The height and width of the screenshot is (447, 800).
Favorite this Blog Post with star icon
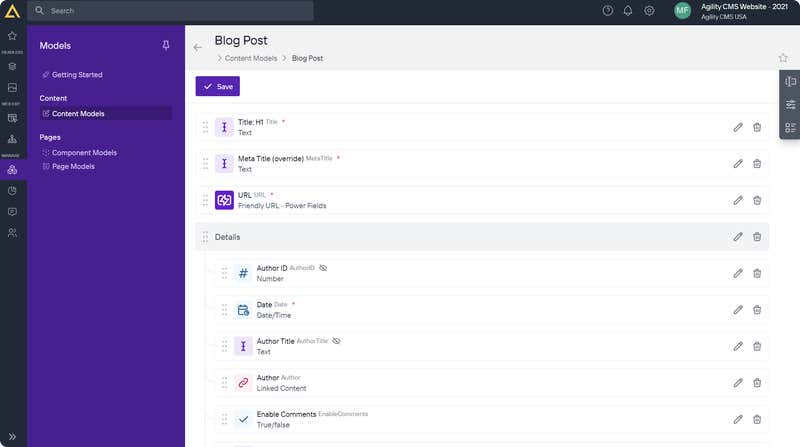coord(783,58)
